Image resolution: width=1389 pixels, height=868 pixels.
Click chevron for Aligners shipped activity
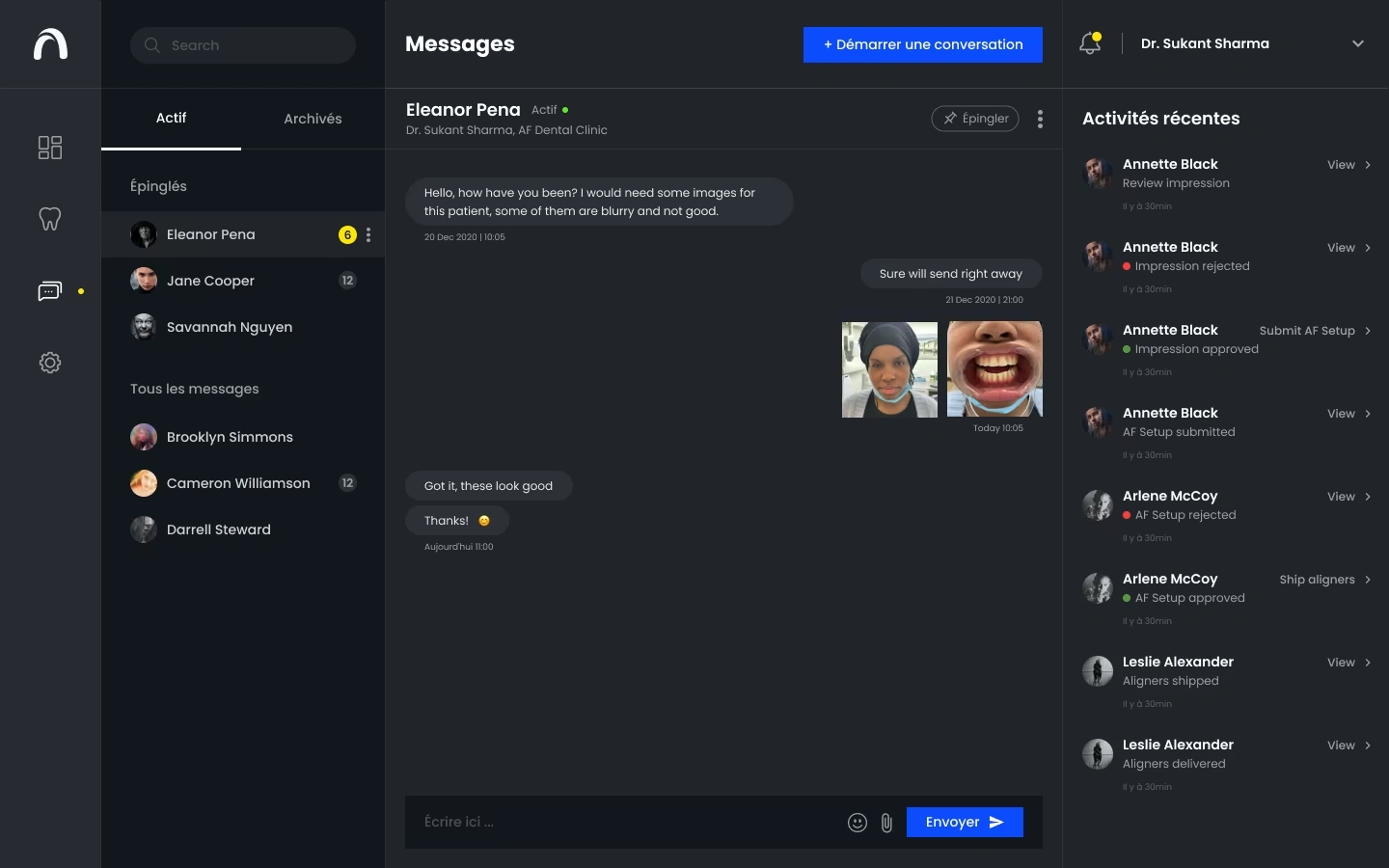coord(1368,663)
